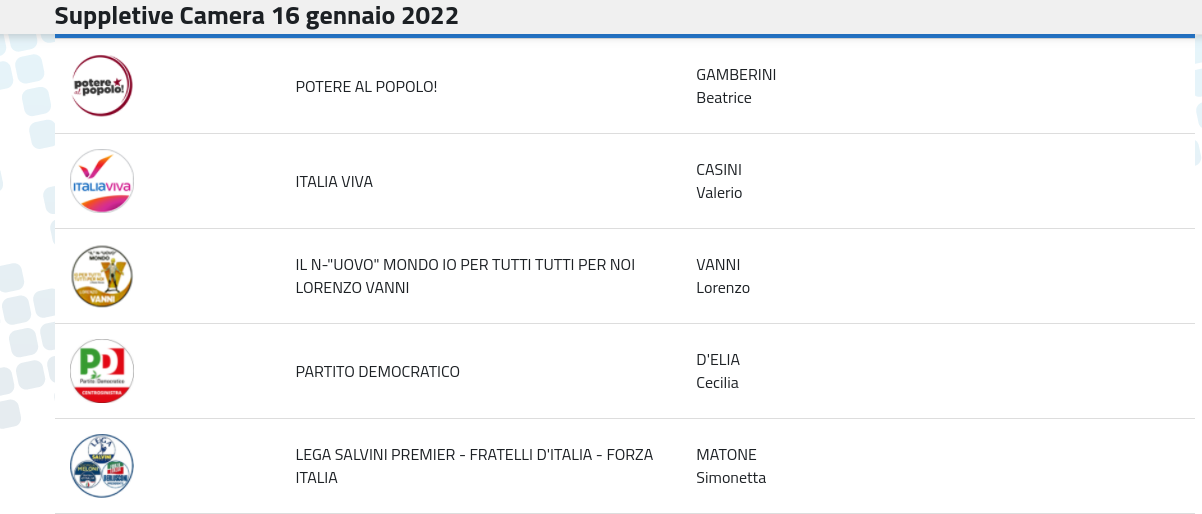Click the Italia Viva party logo
This screenshot has height=514, width=1202.
pyautogui.click(x=102, y=181)
